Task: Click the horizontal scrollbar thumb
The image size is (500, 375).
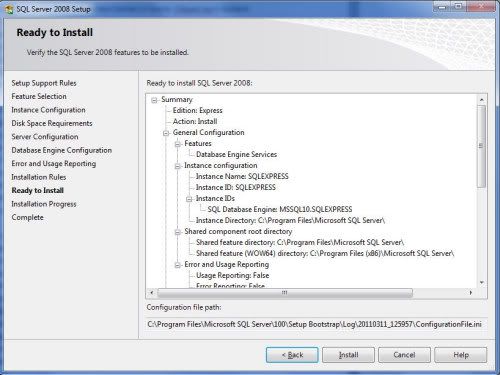Action: coord(285,293)
